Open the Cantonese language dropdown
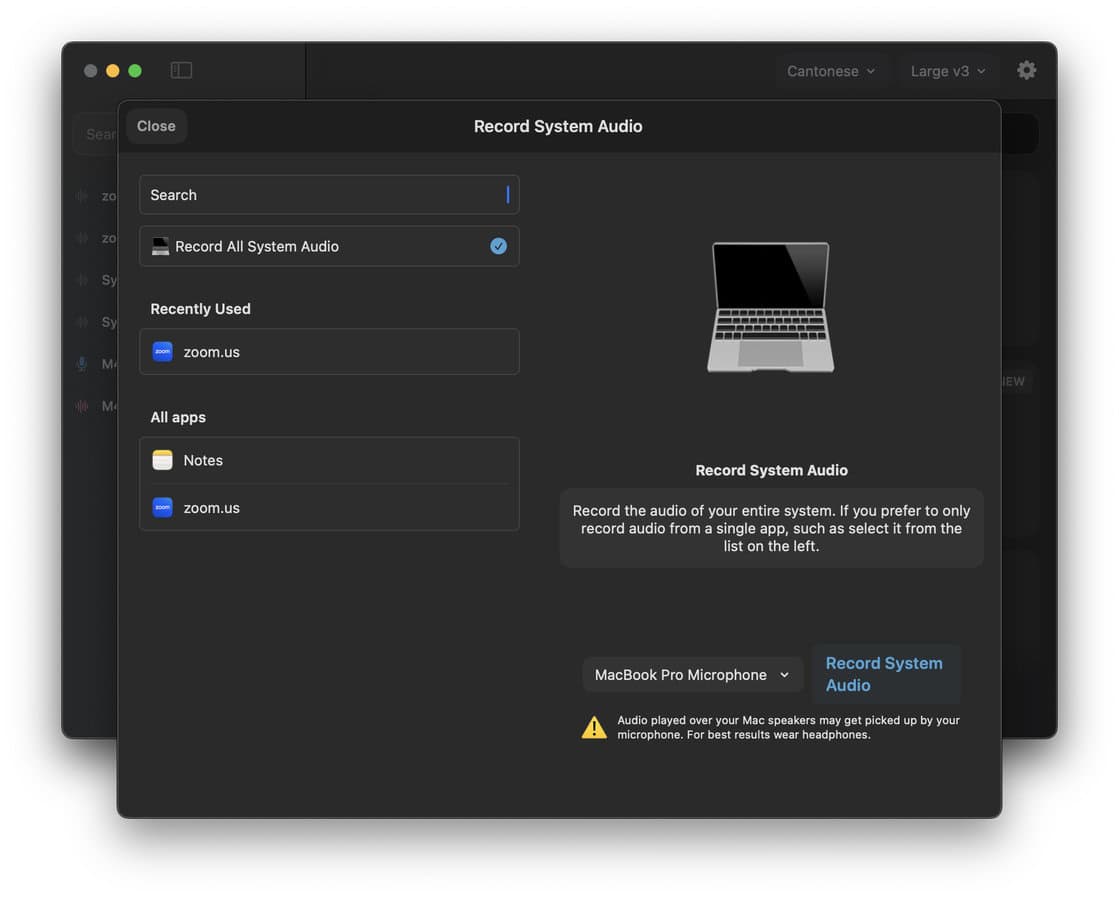 tap(830, 71)
